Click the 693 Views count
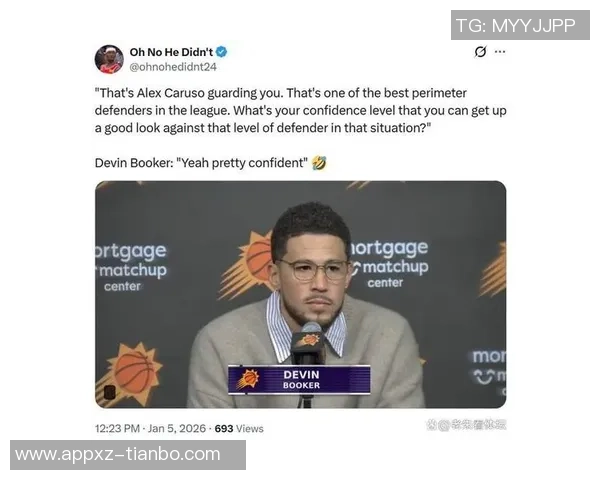The height and width of the screenshot is (480, 600). pyautogui.click(x=239, y=429)
